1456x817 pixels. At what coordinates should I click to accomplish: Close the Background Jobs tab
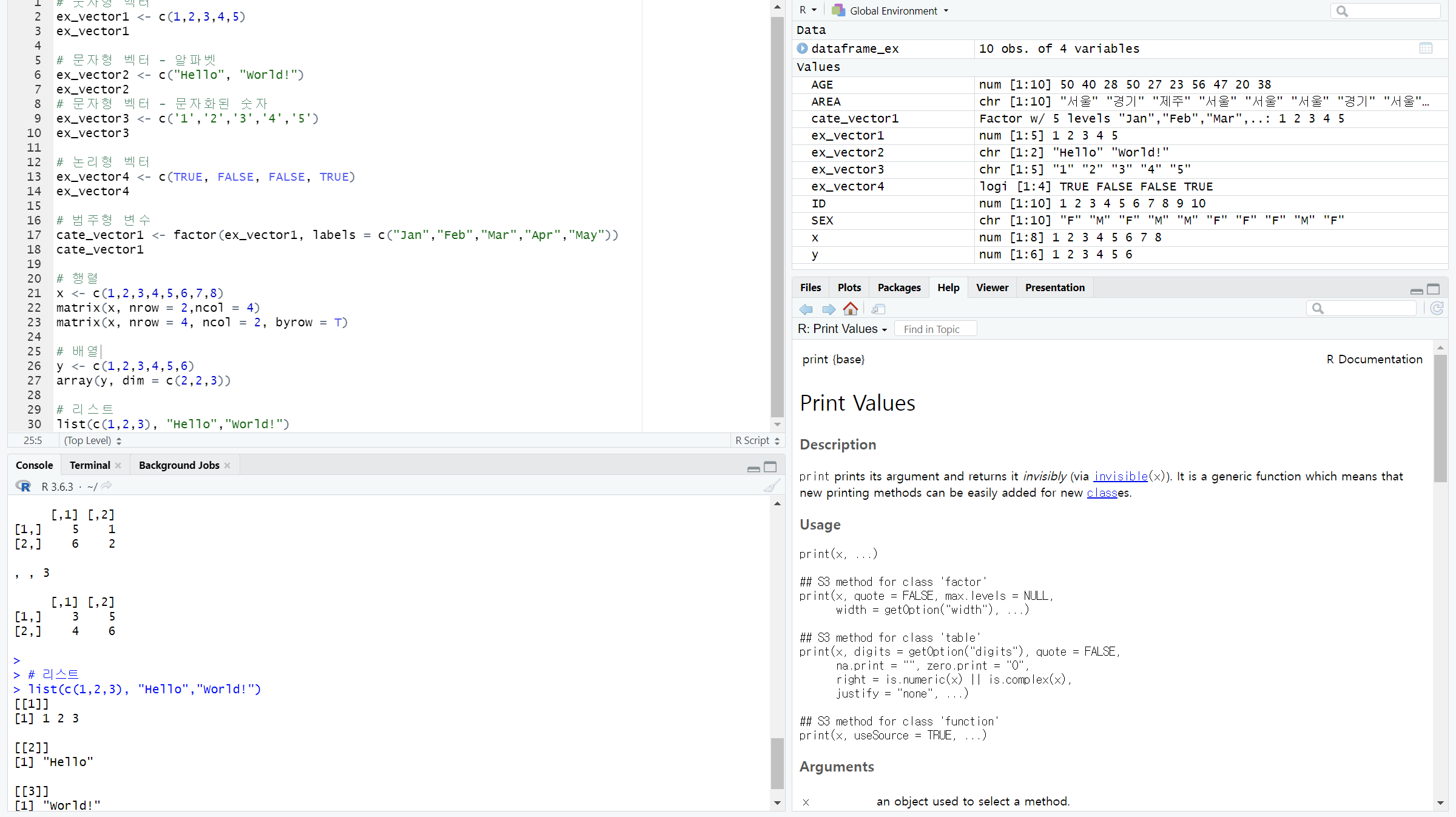[x=227, y=465]
